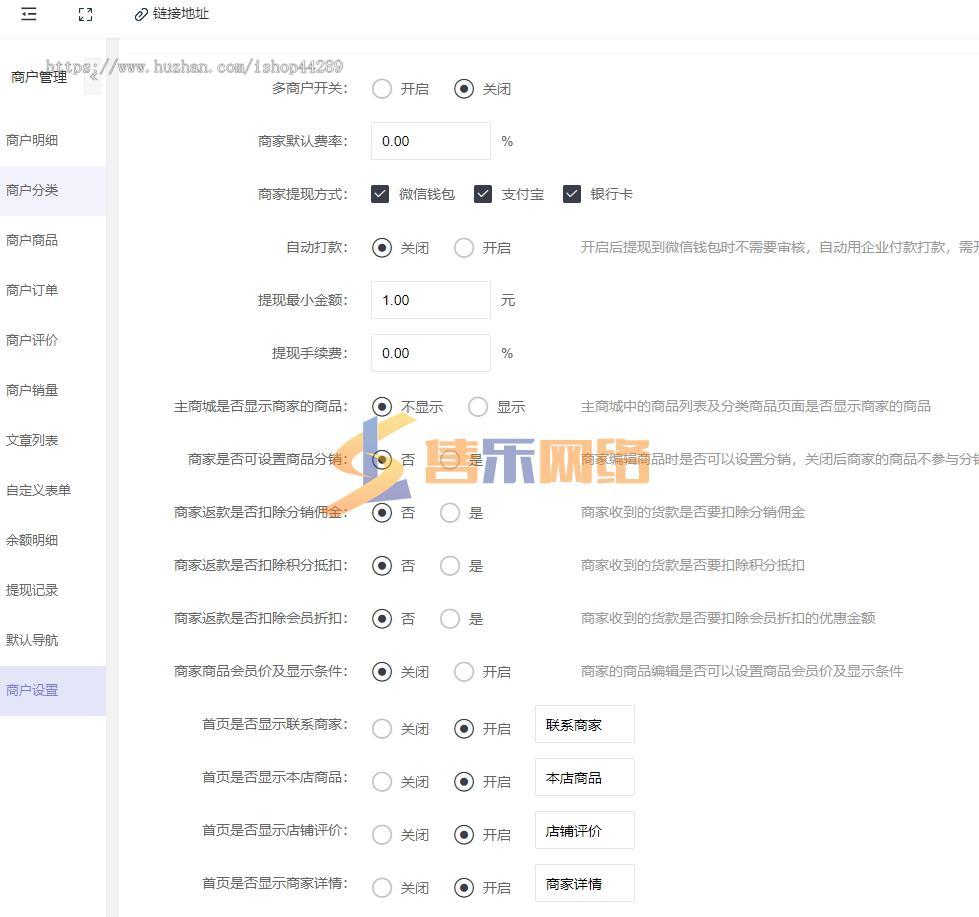Go to 提现记录 in sidebar
This screenshot has width=979, height=917.
53,590
